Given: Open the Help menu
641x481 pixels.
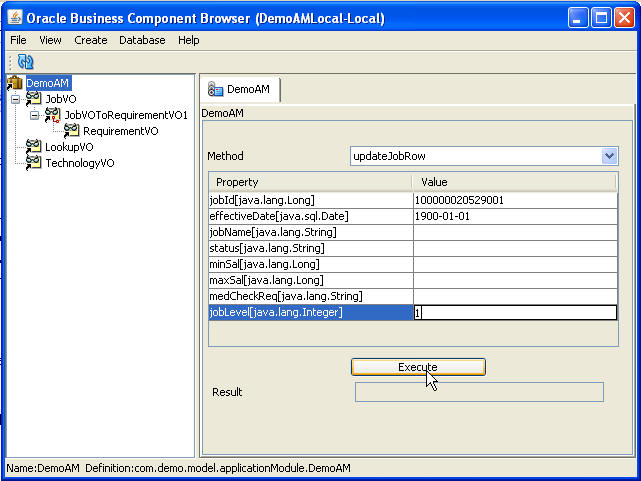Looking at the screenshot, I should (188, 40).
